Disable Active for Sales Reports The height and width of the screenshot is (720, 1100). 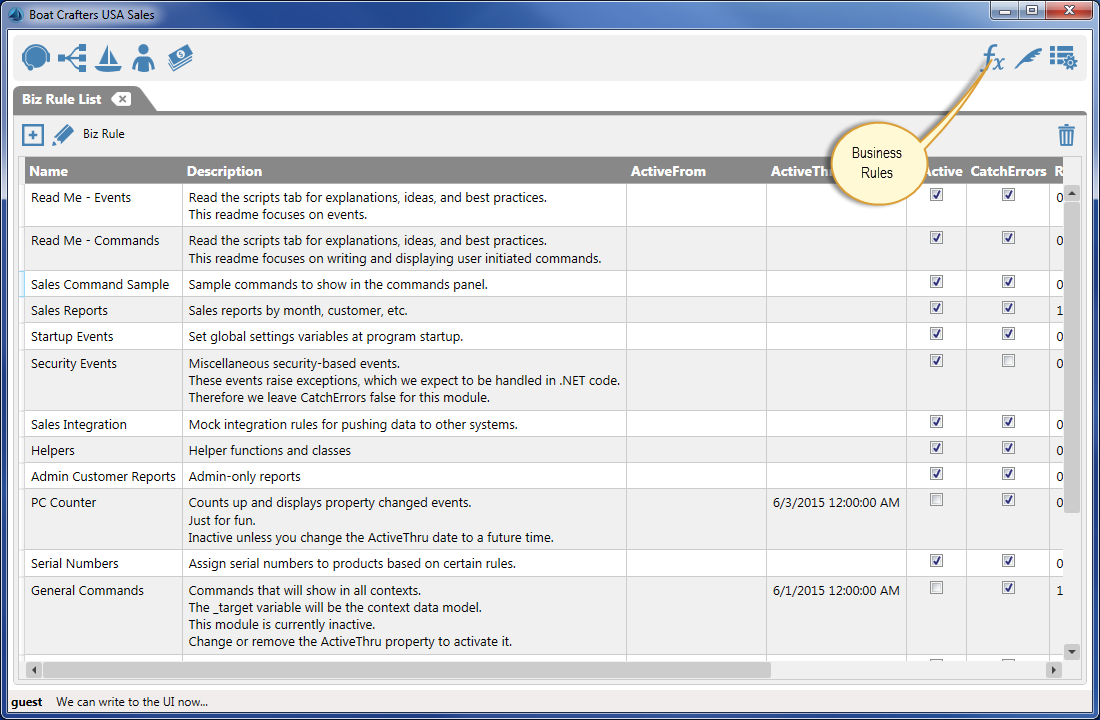tap(937, 307)
